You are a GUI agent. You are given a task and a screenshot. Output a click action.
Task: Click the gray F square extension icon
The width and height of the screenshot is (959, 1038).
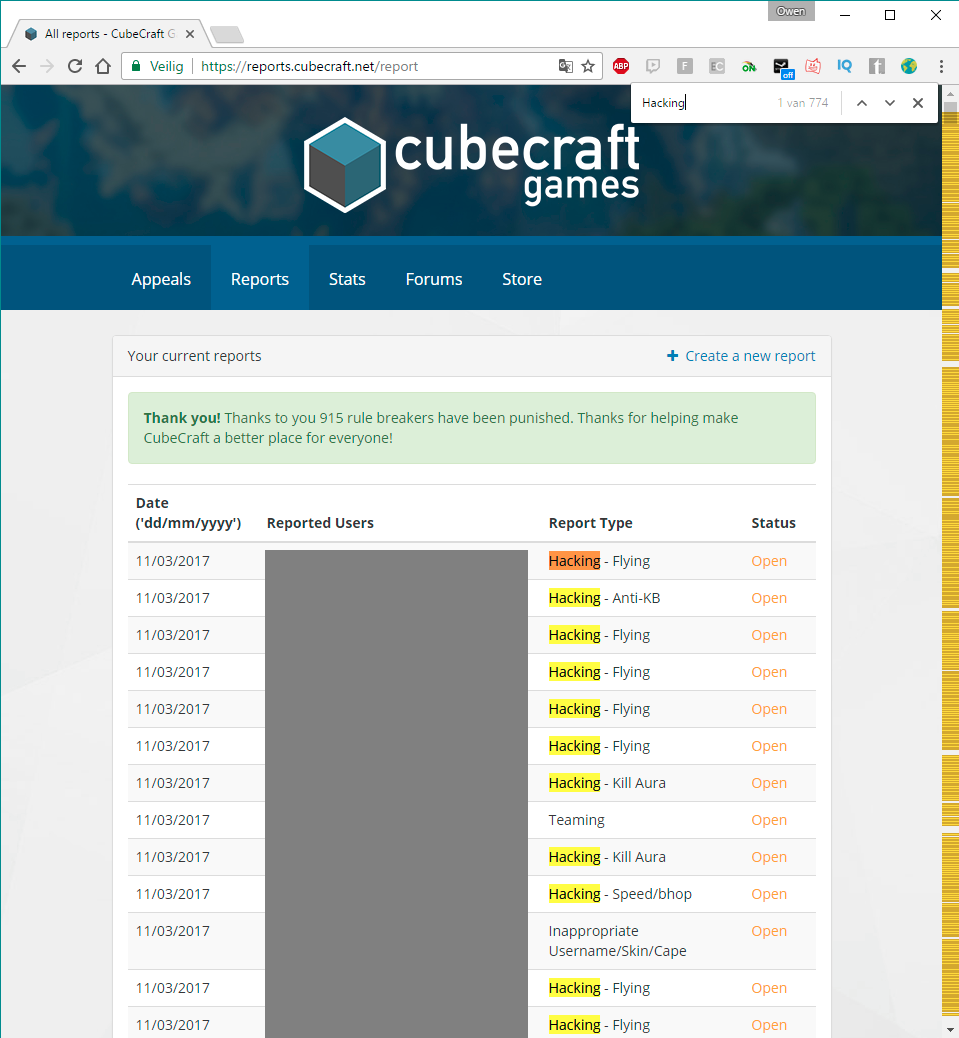point(685,66)
